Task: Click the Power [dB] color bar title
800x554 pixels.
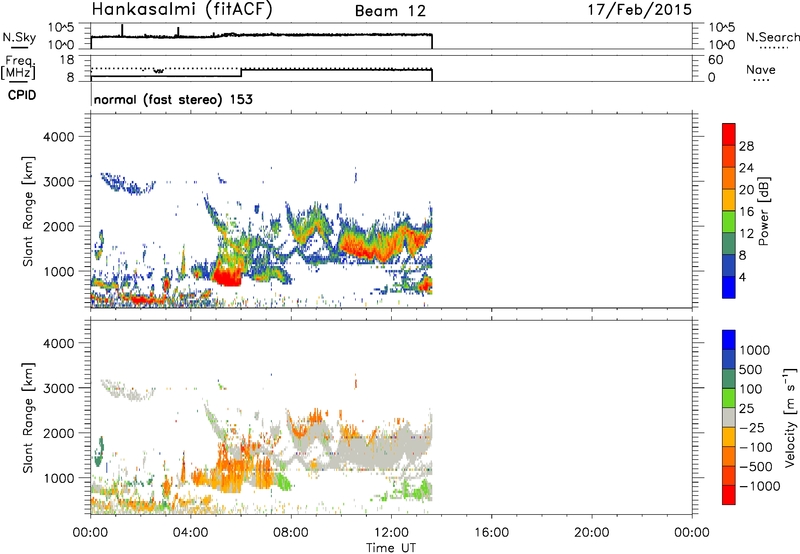Action: pos(763,211)
